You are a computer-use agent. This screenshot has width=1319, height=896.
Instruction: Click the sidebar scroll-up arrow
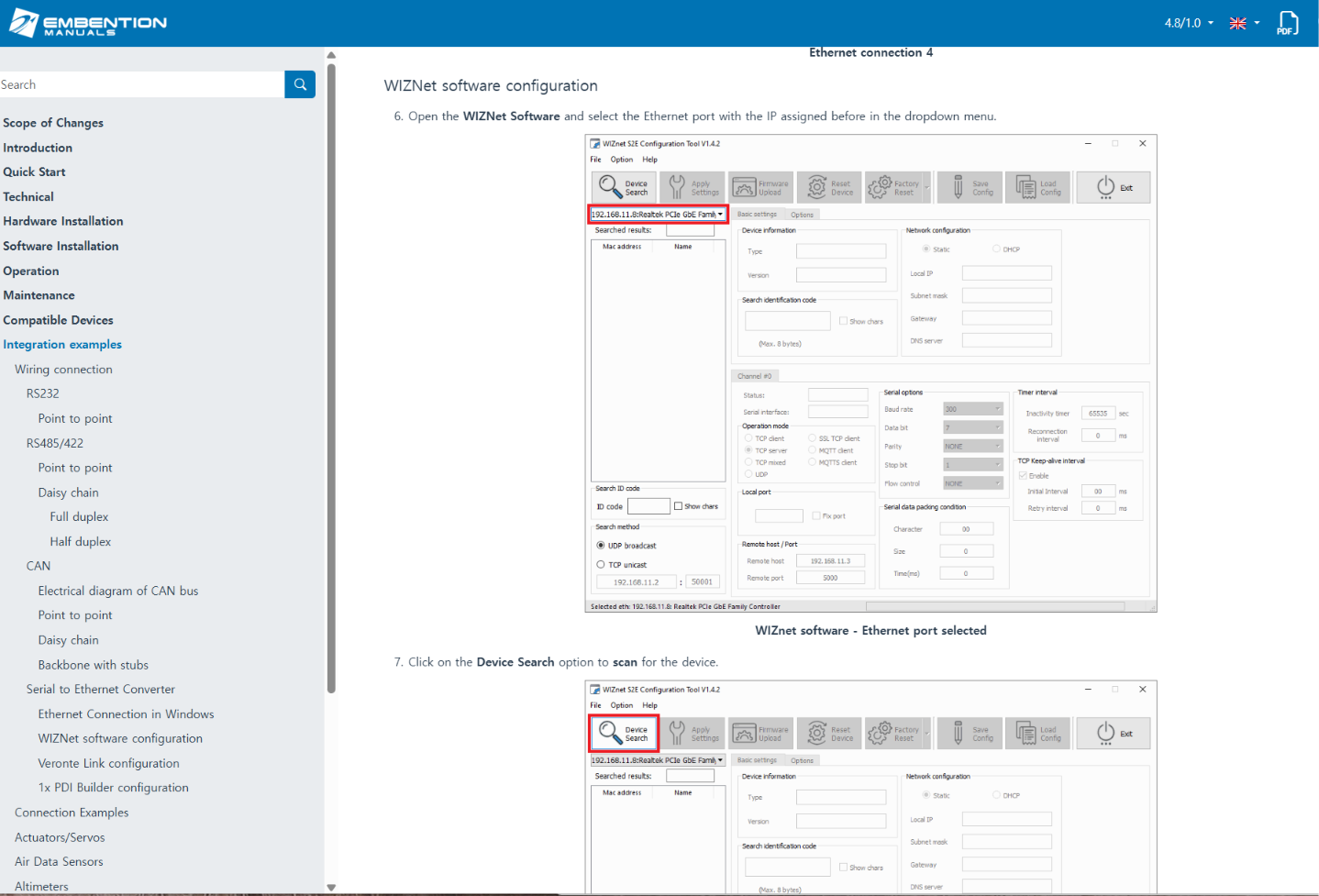point(331,55)
